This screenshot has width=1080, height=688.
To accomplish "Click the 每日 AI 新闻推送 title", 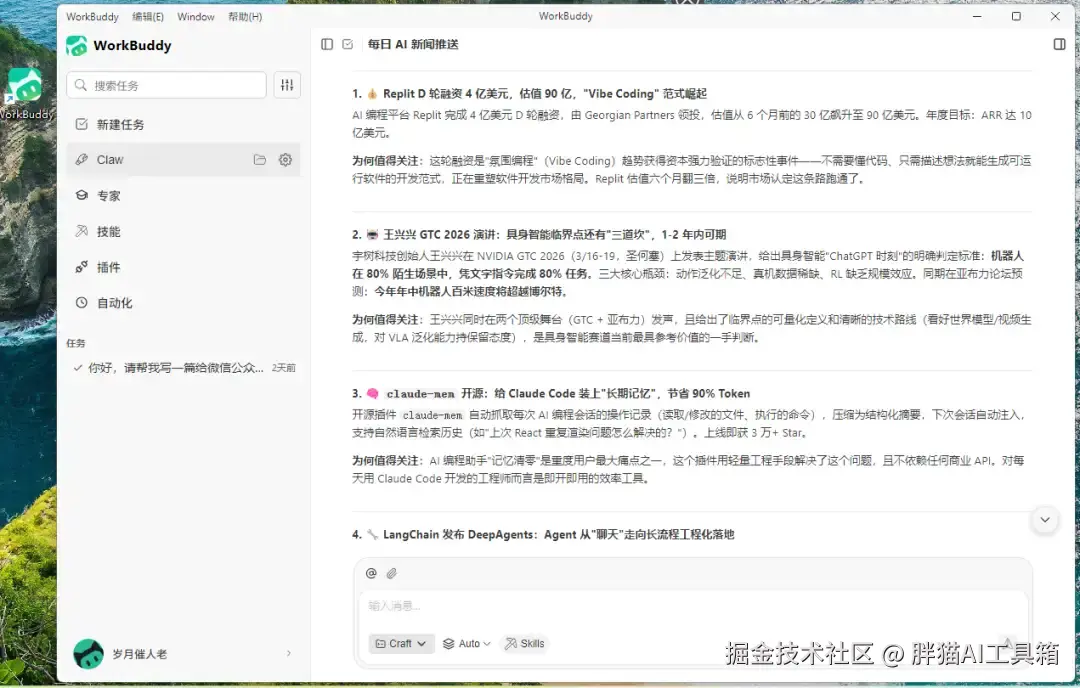I will (413, 44).
